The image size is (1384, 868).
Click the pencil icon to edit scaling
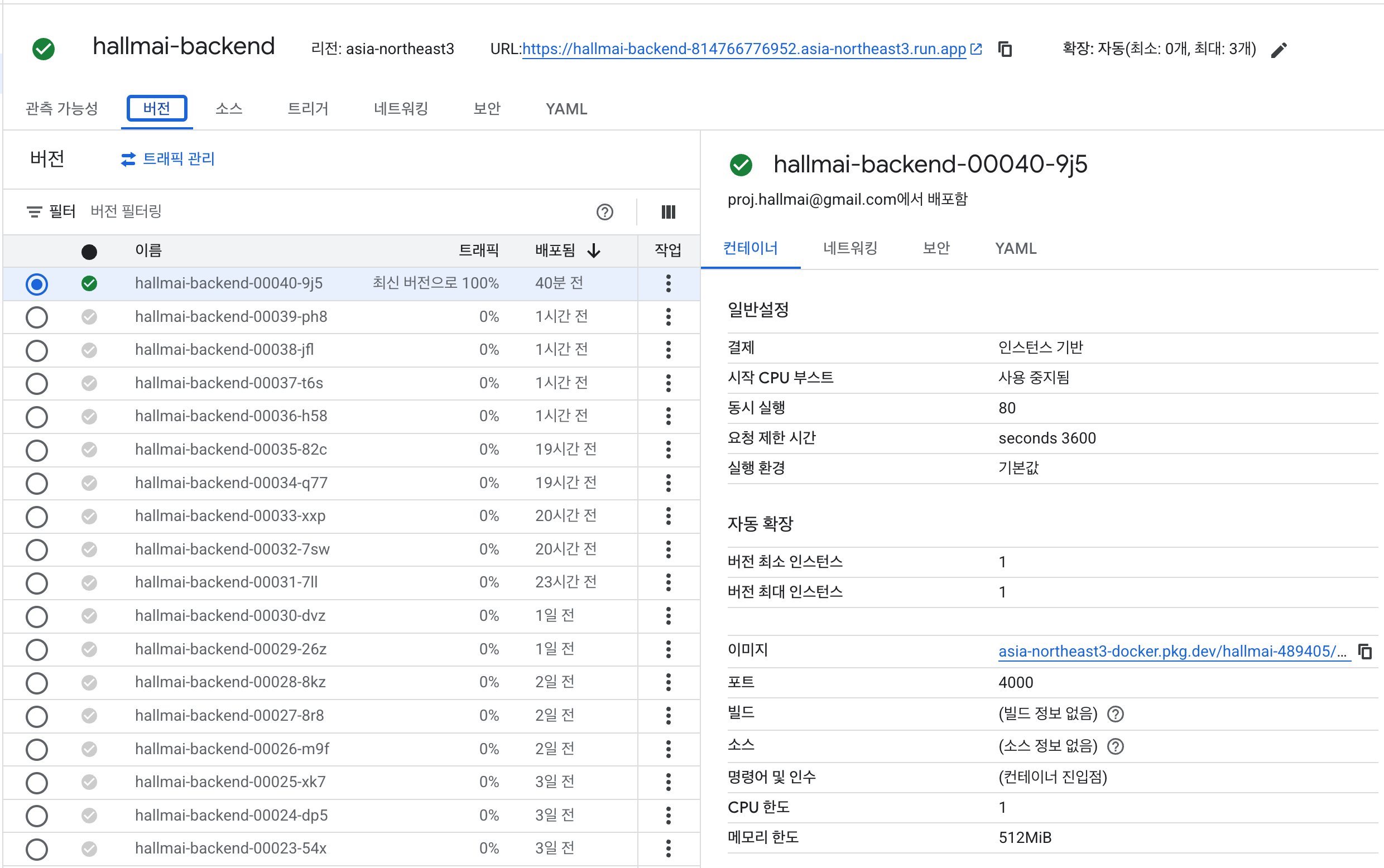coord(1279,51)
